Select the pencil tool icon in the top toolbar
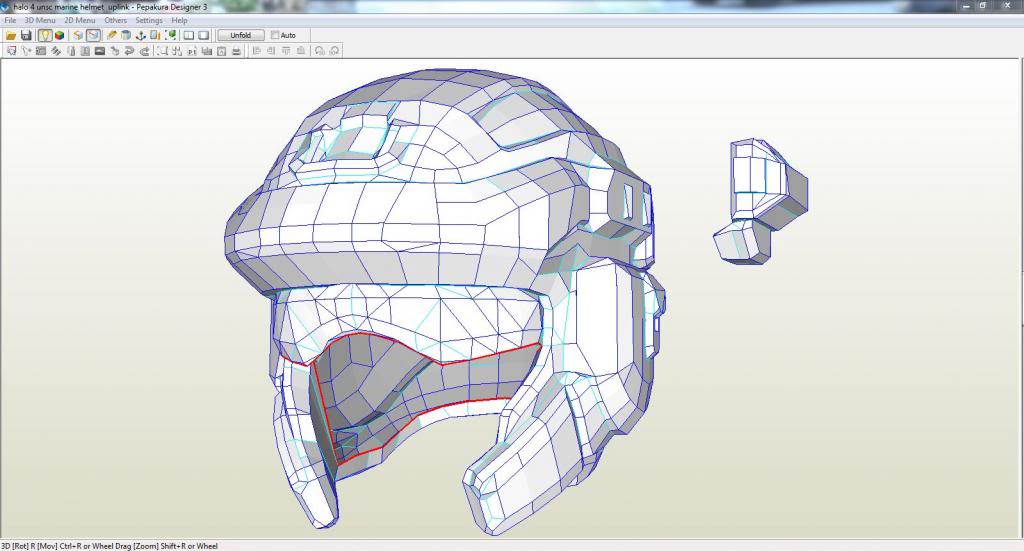The width and height of the screenshot is (1024, 551). coord(111,35)
